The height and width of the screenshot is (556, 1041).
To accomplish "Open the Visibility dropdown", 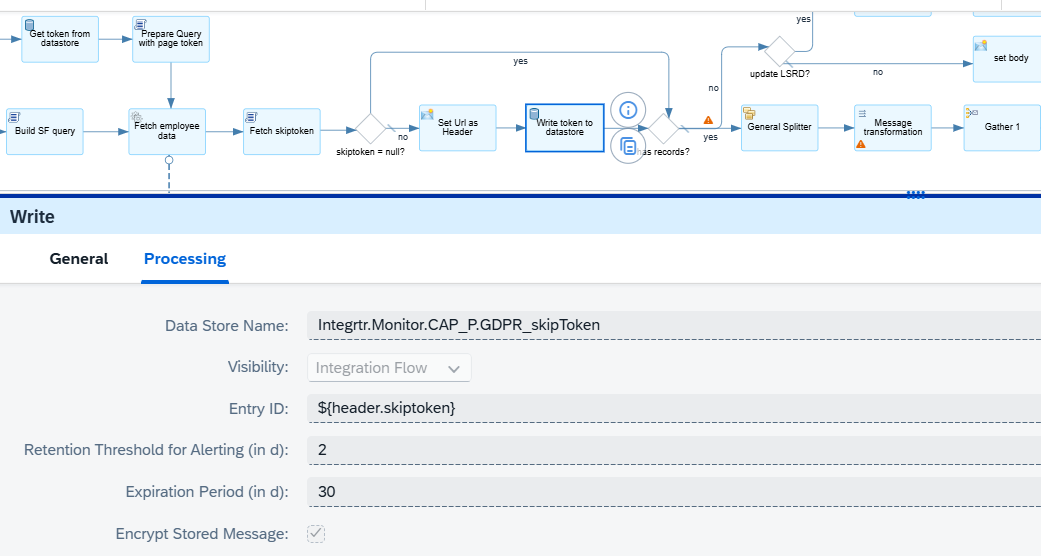I will tap(389, 368).
